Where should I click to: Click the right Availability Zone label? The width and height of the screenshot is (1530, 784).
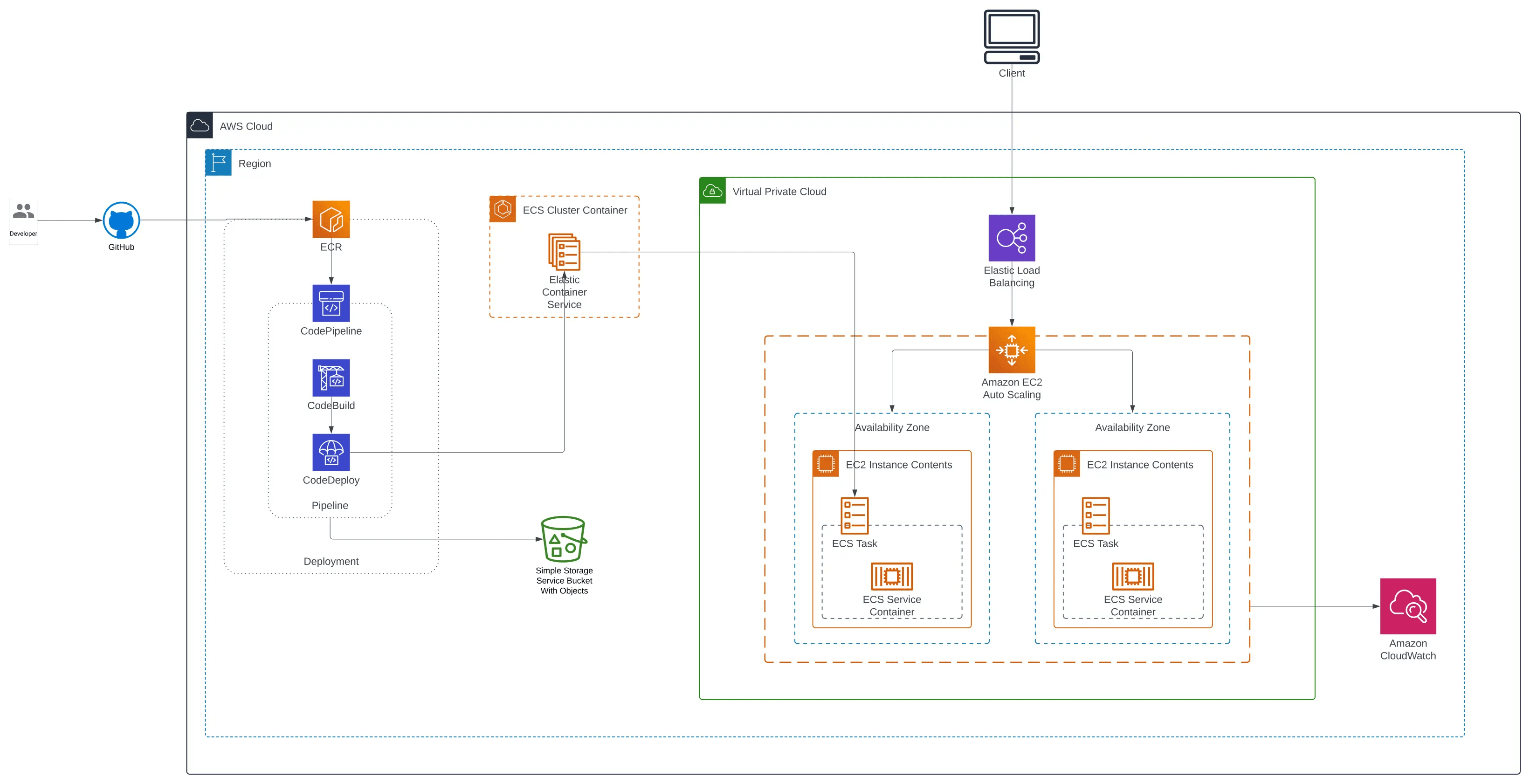pos(1133,427)
